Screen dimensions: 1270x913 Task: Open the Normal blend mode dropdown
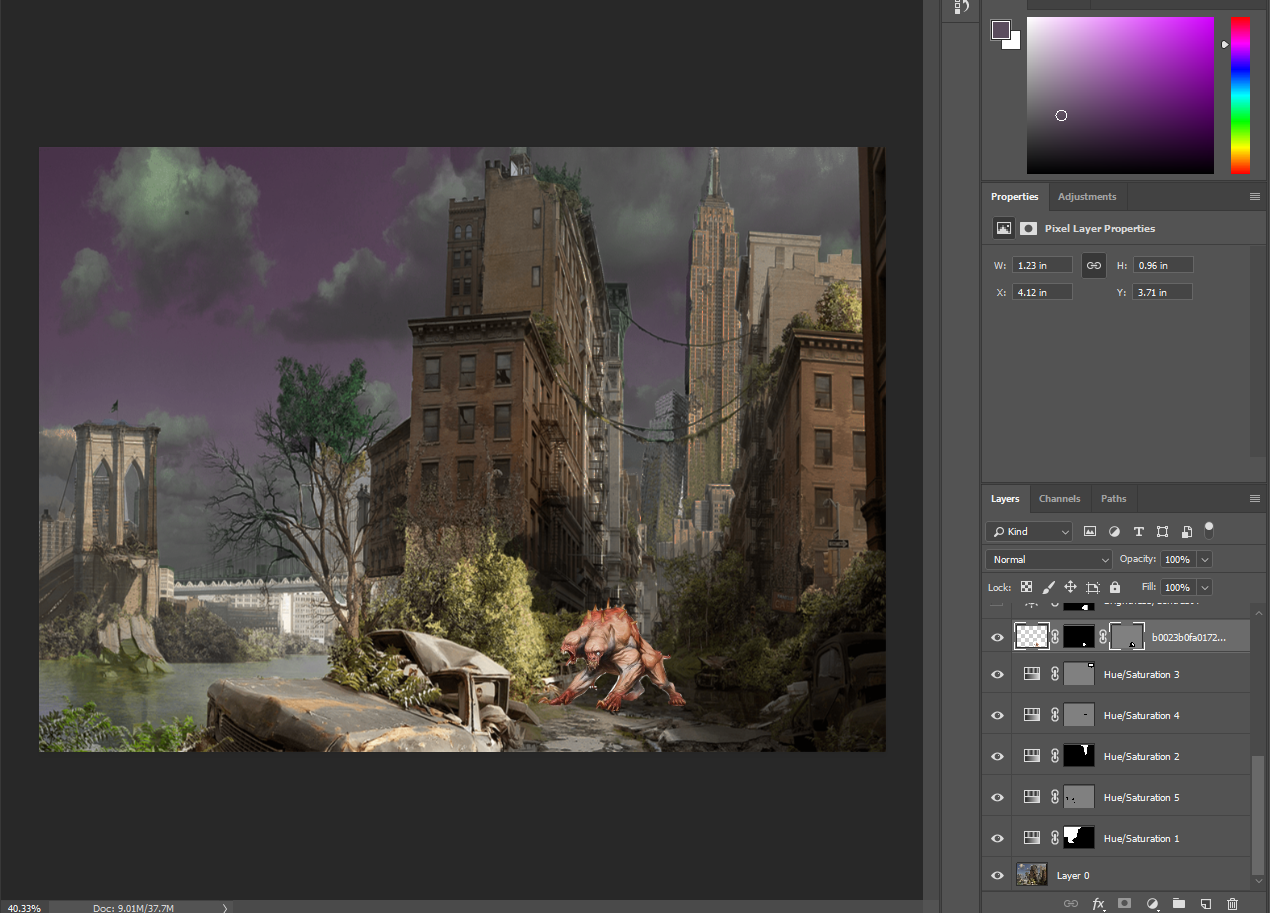[1049, 560]
